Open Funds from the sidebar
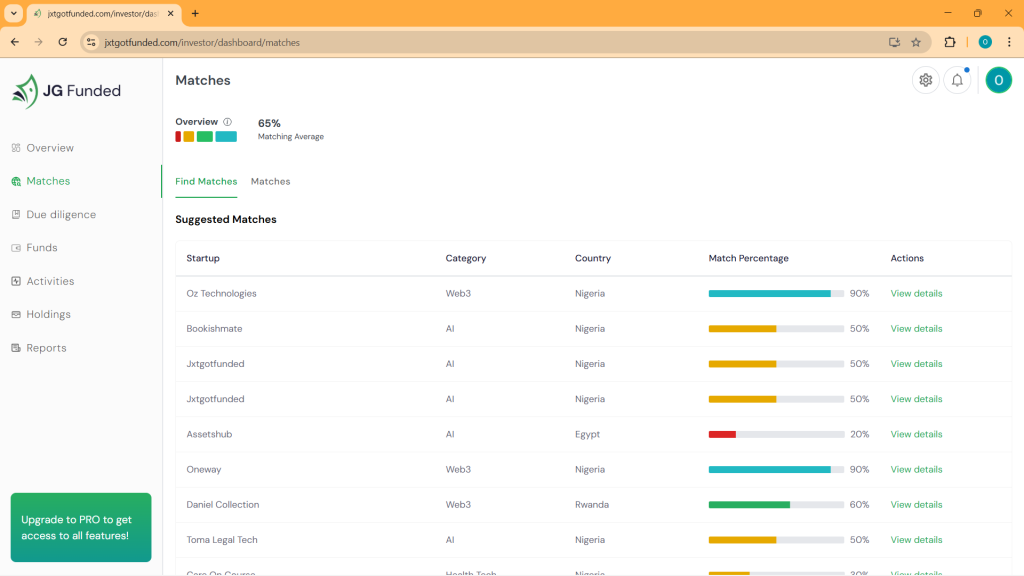 click(x=42, y=248)
